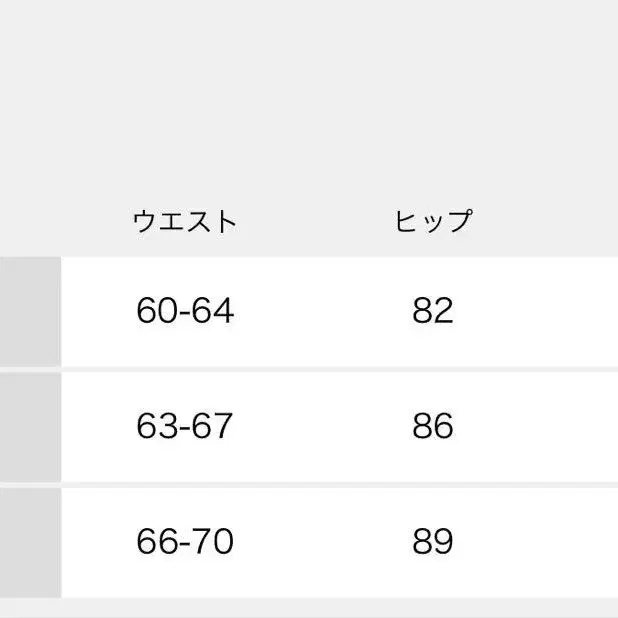Click gray size cell beside 63-67 row
This screenshot has height=618, width=618.
[x=30, y=427]
